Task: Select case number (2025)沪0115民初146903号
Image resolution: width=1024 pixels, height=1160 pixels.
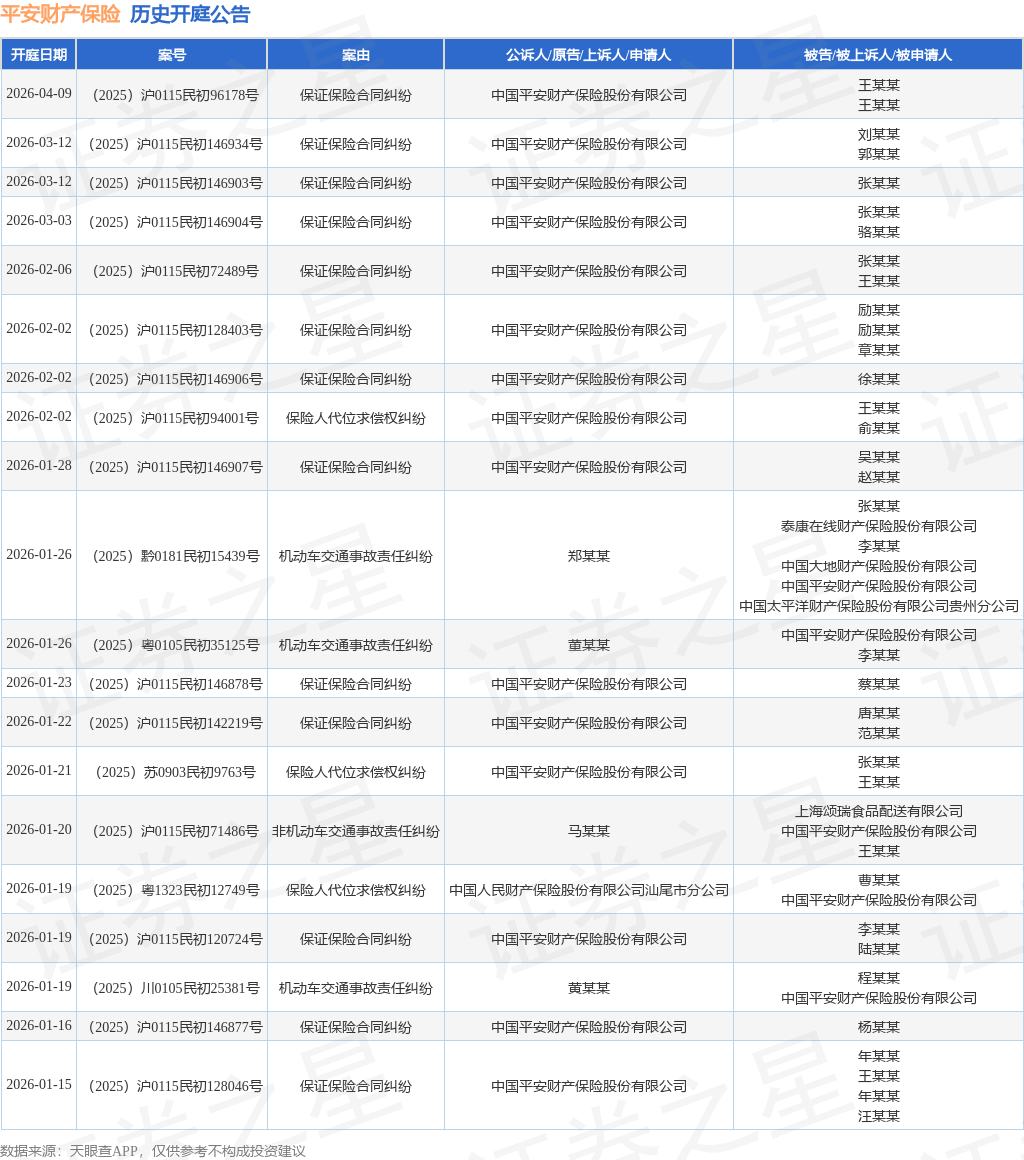Action: click(x=175, y=183)
